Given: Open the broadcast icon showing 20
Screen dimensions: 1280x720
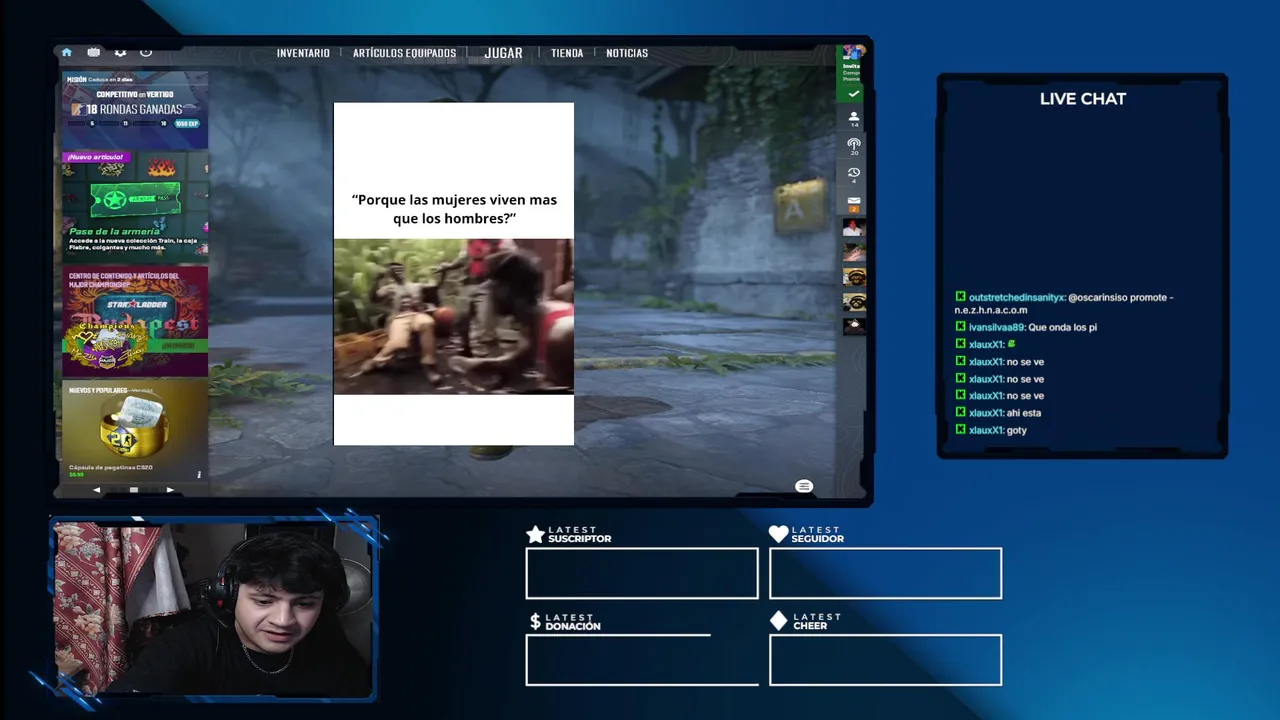Looking at the screenshot, I should (853, 146).
